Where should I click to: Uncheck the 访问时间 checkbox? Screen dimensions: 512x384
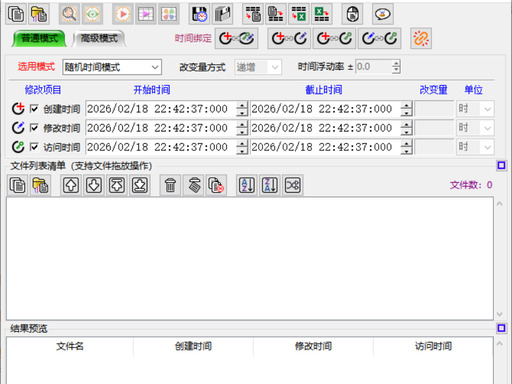click(x=34, y=147)
